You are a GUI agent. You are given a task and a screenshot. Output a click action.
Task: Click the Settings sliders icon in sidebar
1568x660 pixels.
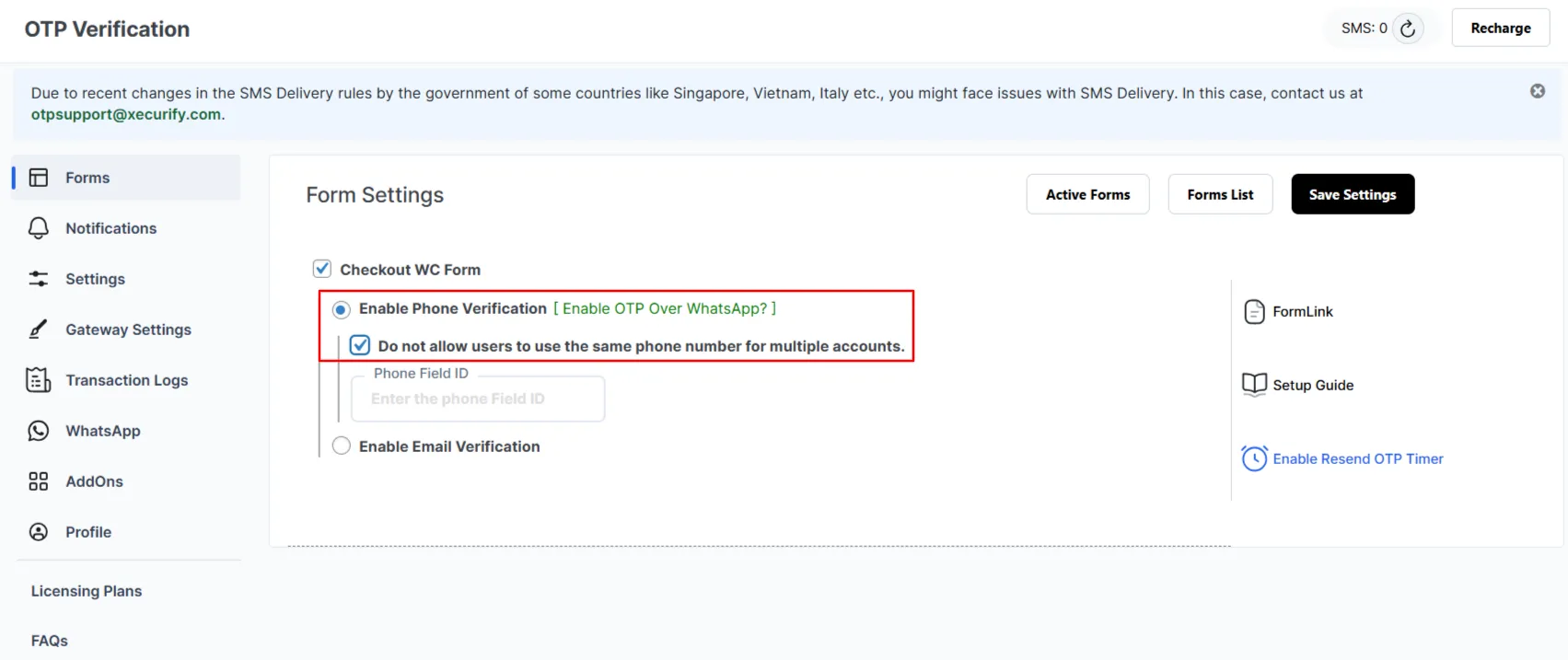click(39, 279)
